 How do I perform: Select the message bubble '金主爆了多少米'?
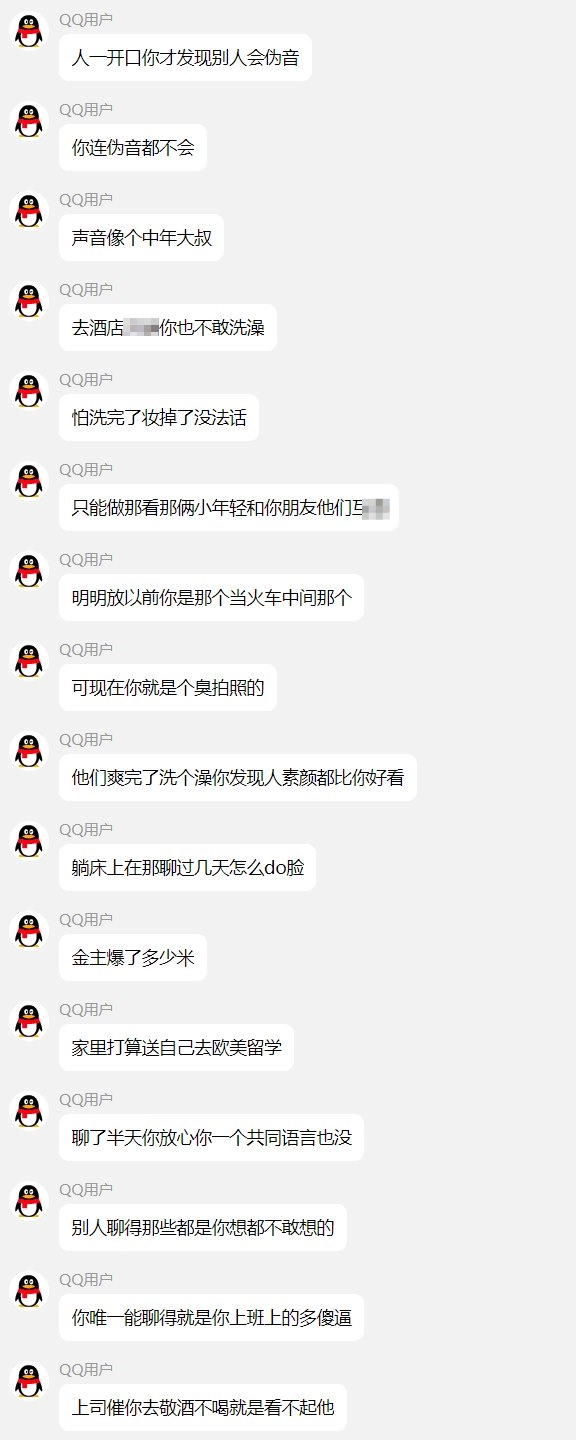coord(133,958)
